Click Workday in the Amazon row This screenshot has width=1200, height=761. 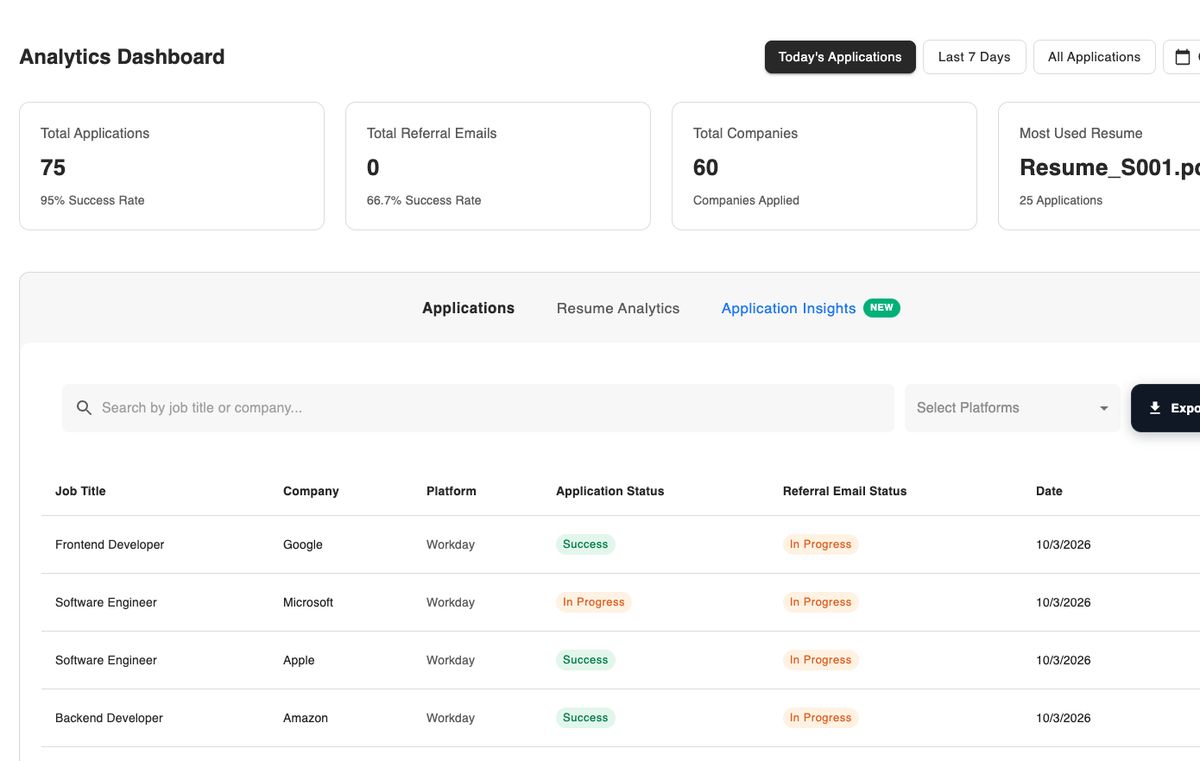click(450, 718)
